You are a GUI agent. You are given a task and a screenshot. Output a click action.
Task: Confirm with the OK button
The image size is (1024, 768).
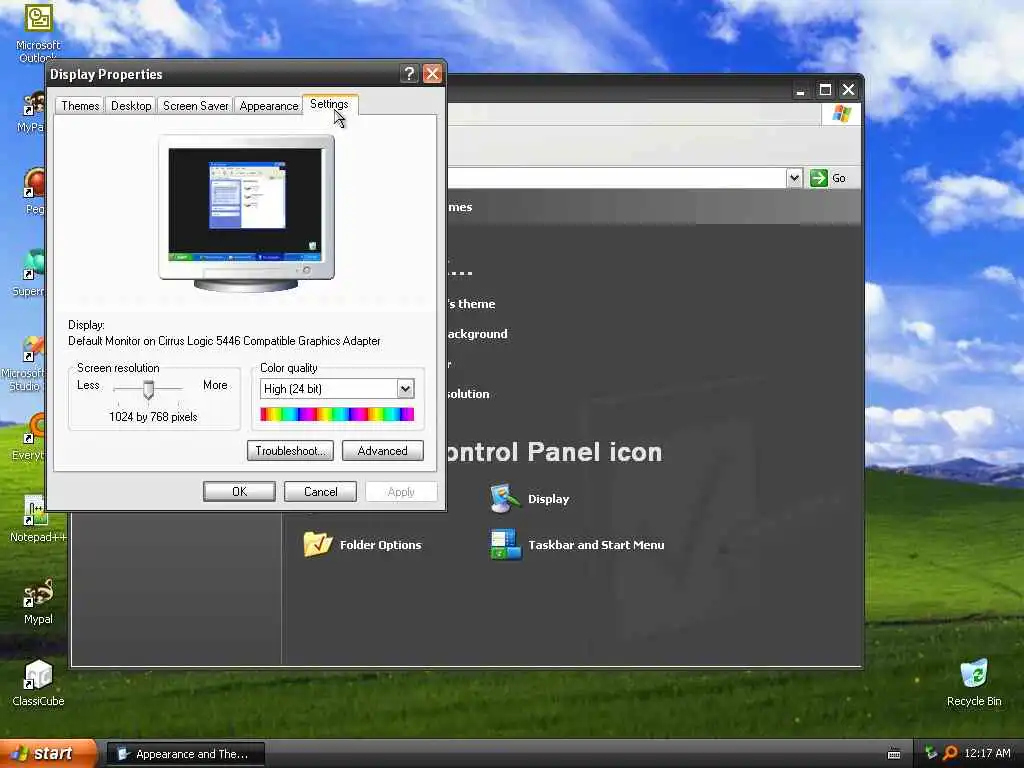click(x=239, y=492)
